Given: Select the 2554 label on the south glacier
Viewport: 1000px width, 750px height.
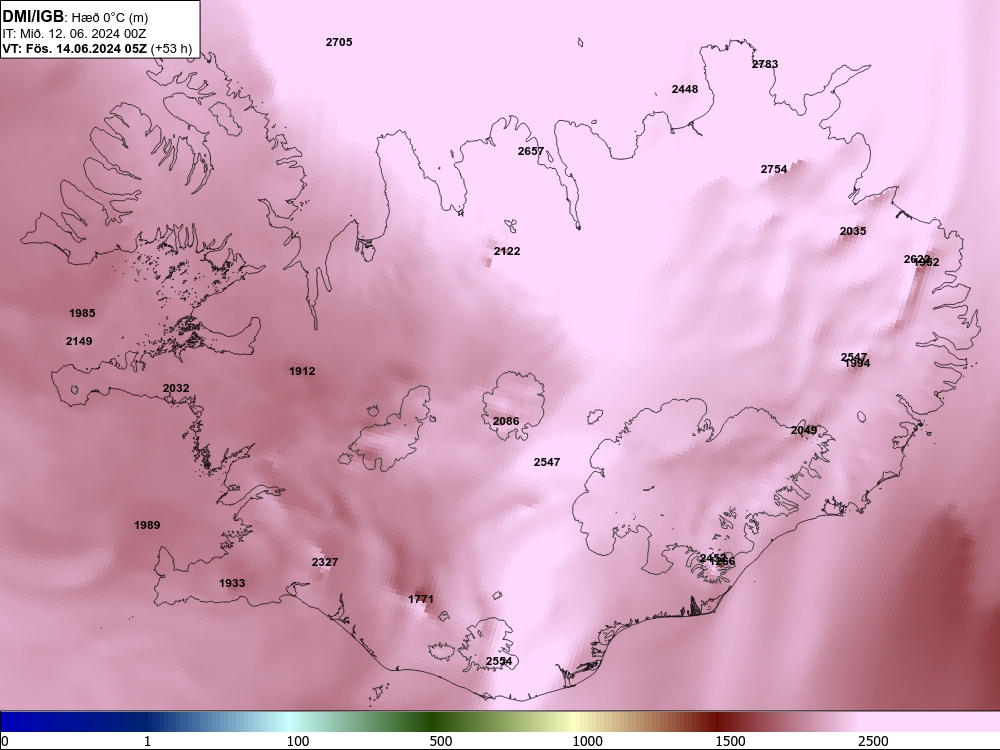Looking at the screenshot, I should click(499, 661).
